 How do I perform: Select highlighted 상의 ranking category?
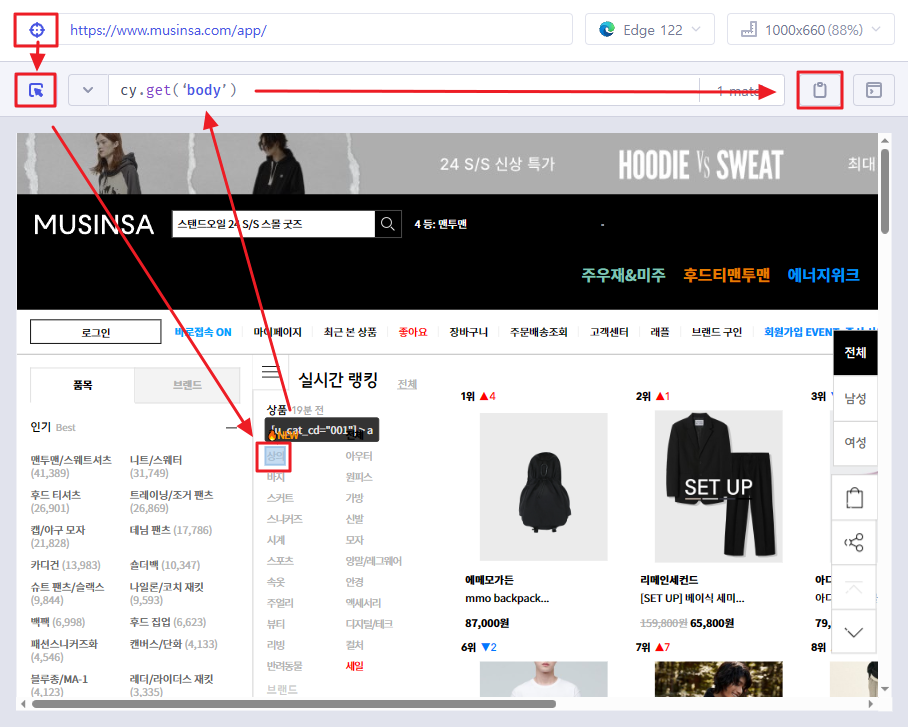pyautogui.click(x=275, y=456)
